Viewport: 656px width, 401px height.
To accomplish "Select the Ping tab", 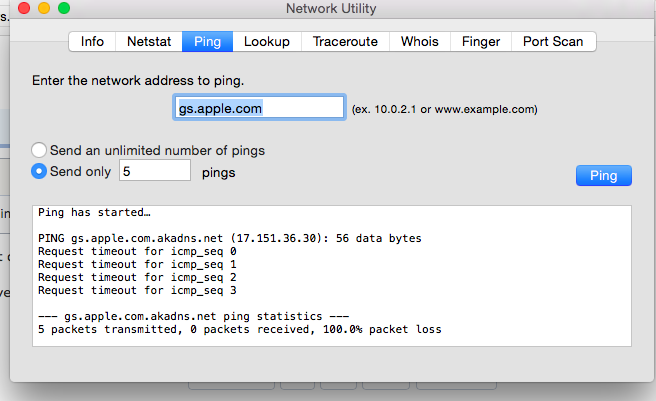I will pyautogui.click(x=208, y=41).
